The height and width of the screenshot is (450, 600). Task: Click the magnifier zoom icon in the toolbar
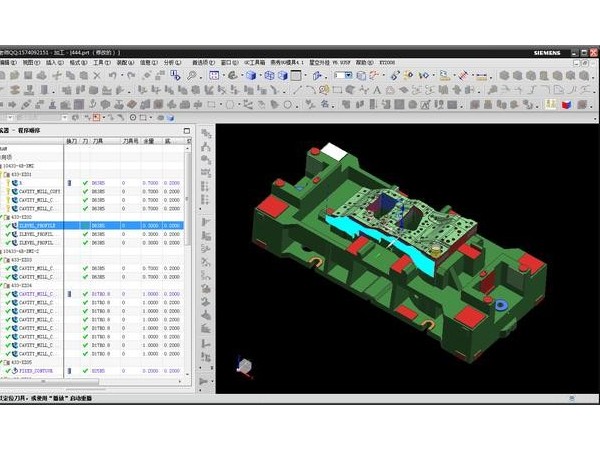click(x=192, y=74)
